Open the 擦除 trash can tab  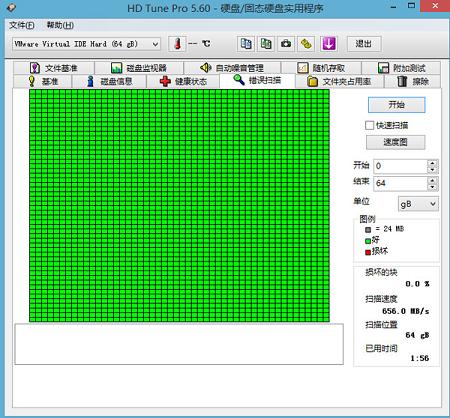(x=412, y=81)
